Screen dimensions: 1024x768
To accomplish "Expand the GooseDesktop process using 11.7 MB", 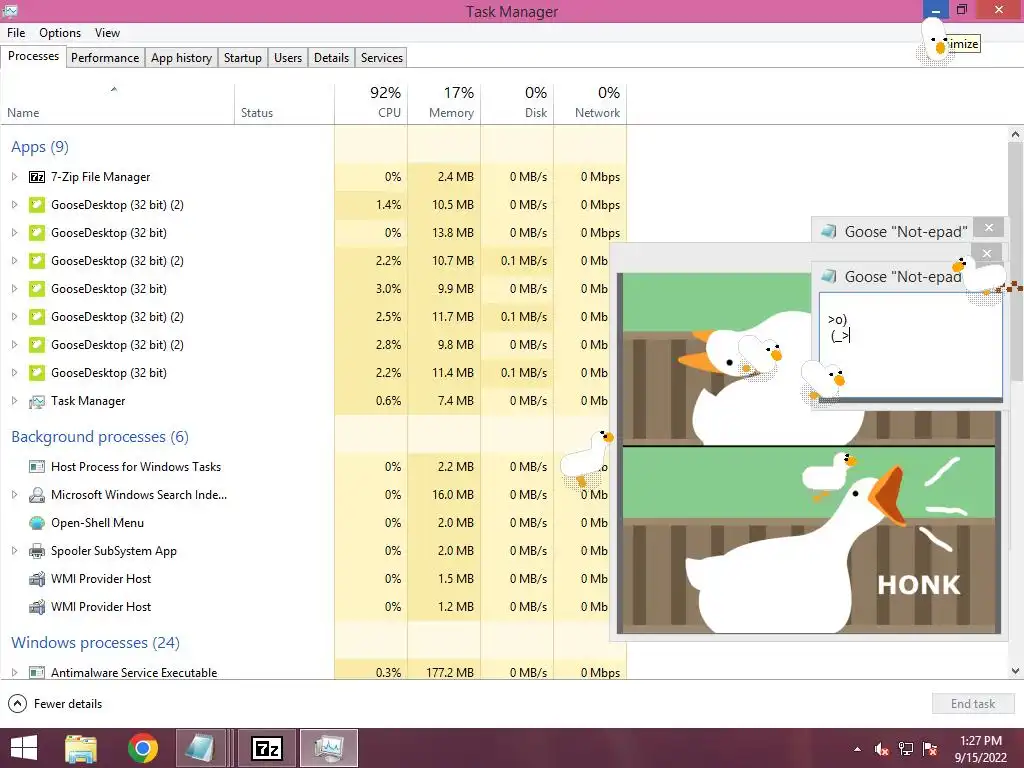I will click(14, 317).
